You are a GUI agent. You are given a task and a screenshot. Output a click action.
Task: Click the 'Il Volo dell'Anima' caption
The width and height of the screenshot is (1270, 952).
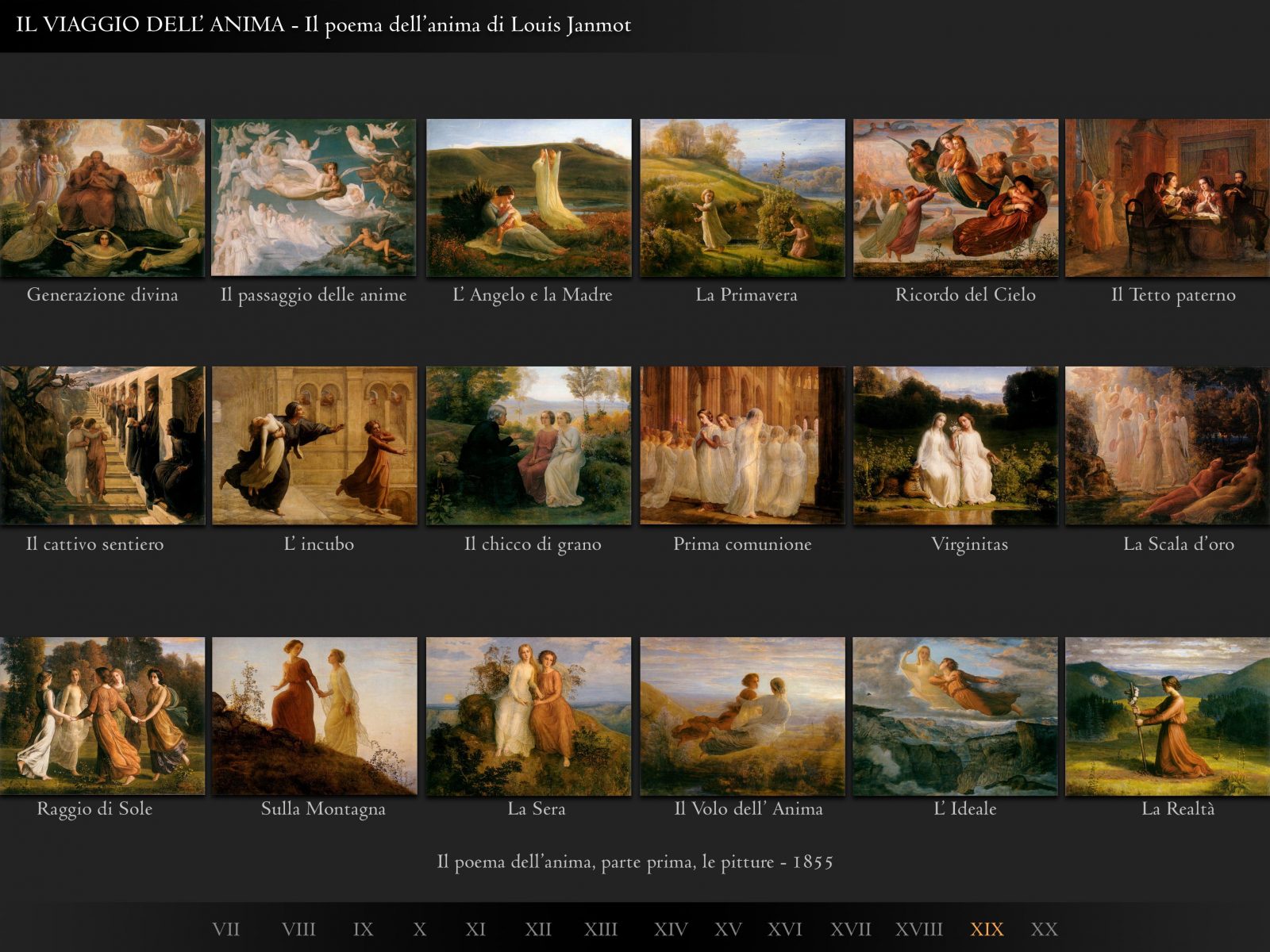click(x=749, y=809)
